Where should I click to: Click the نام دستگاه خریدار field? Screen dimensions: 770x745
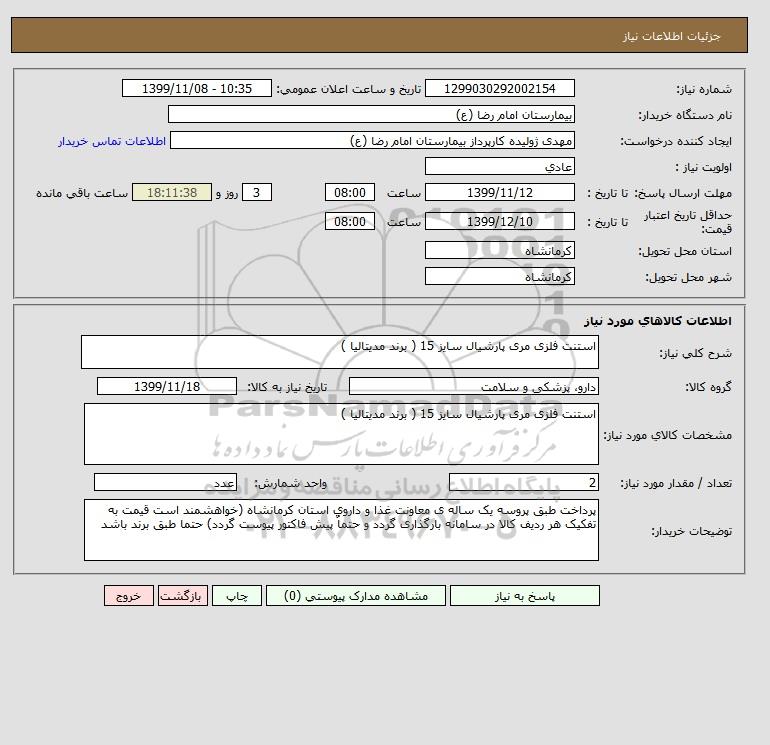tap(371, 114)
